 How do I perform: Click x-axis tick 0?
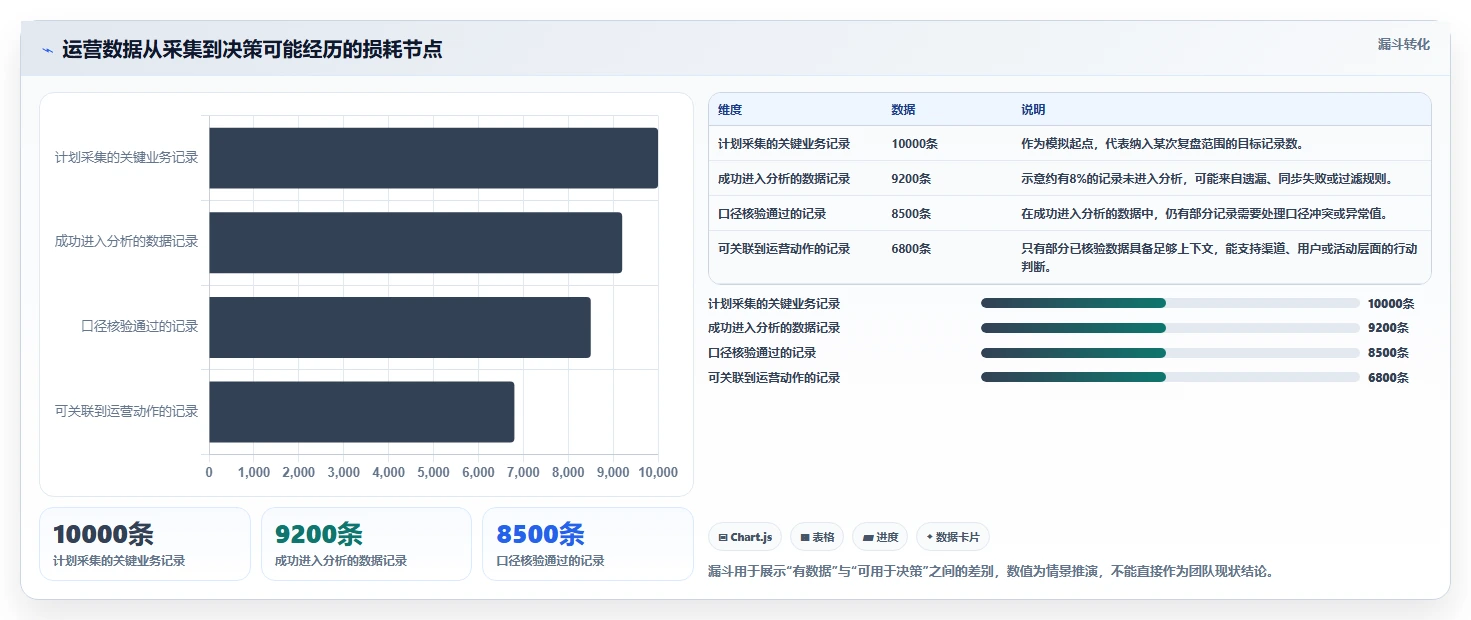(x=209, y=473)
